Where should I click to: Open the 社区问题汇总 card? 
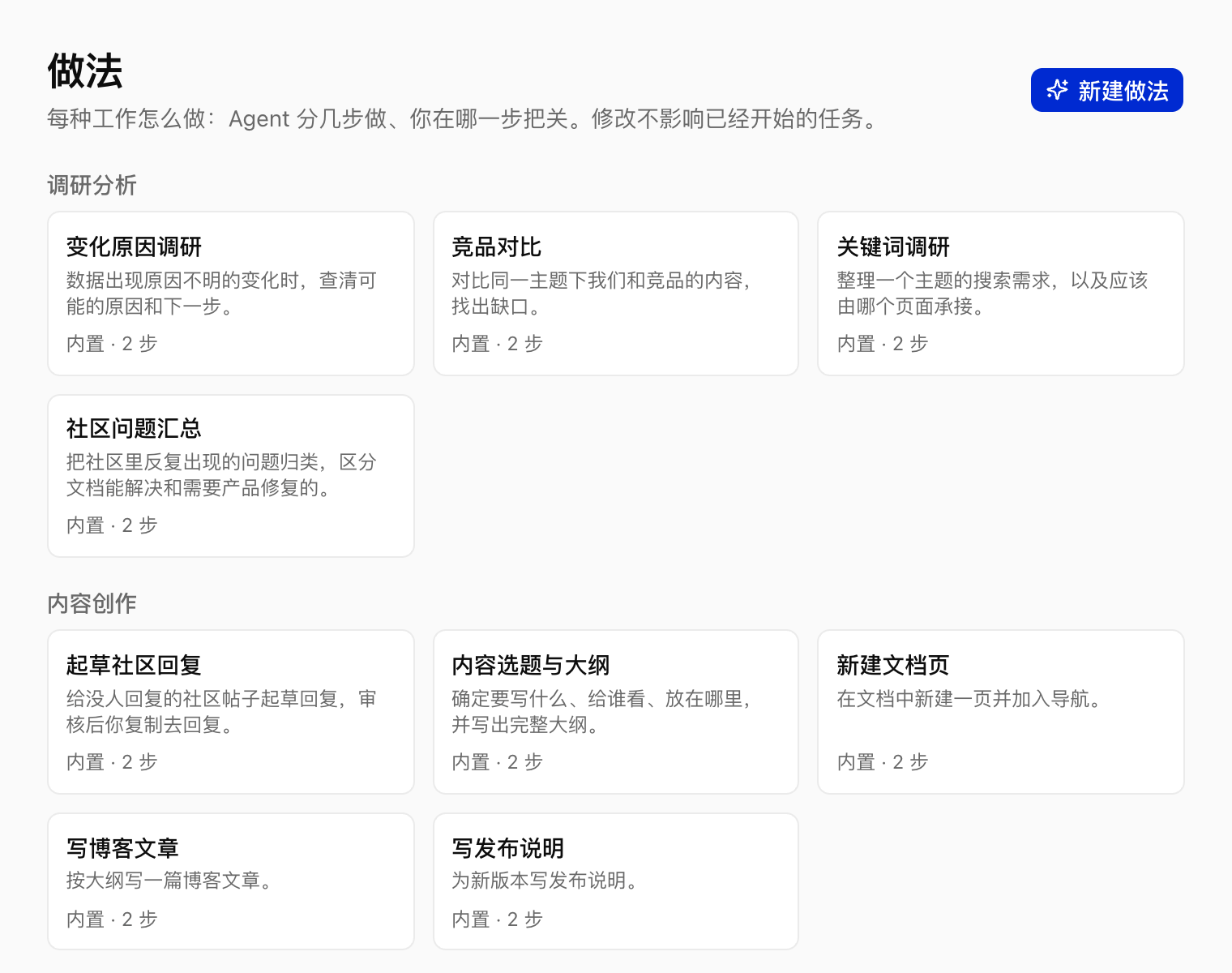click(x=231, y=476)
